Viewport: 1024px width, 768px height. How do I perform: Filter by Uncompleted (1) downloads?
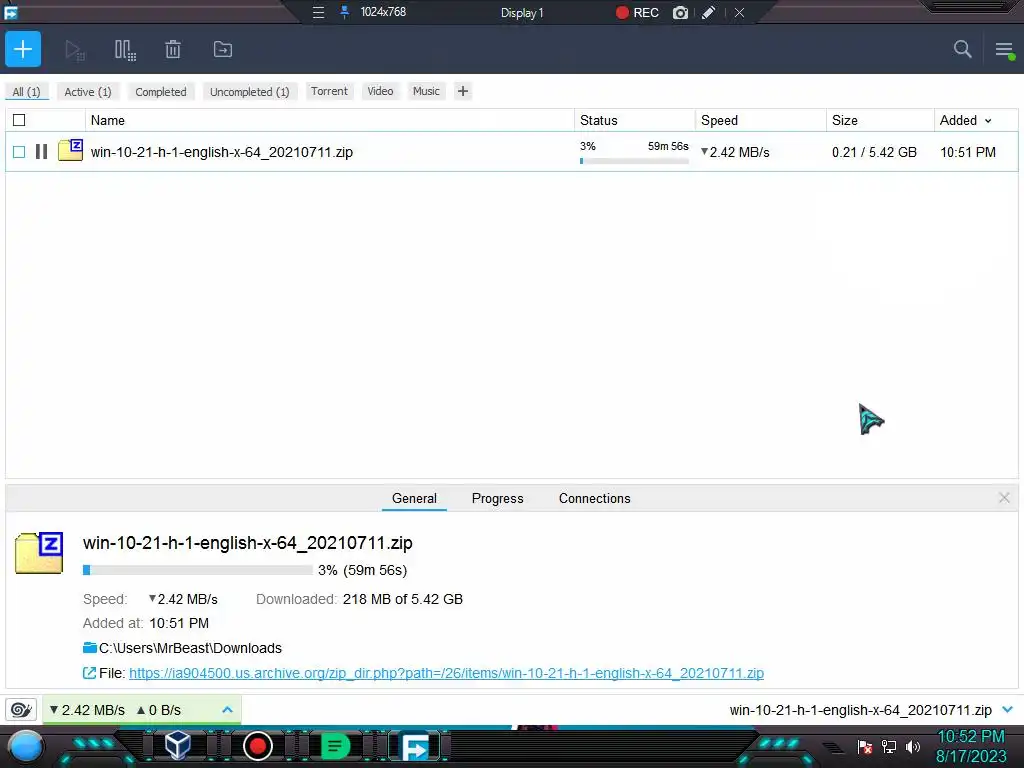point(249,92)
